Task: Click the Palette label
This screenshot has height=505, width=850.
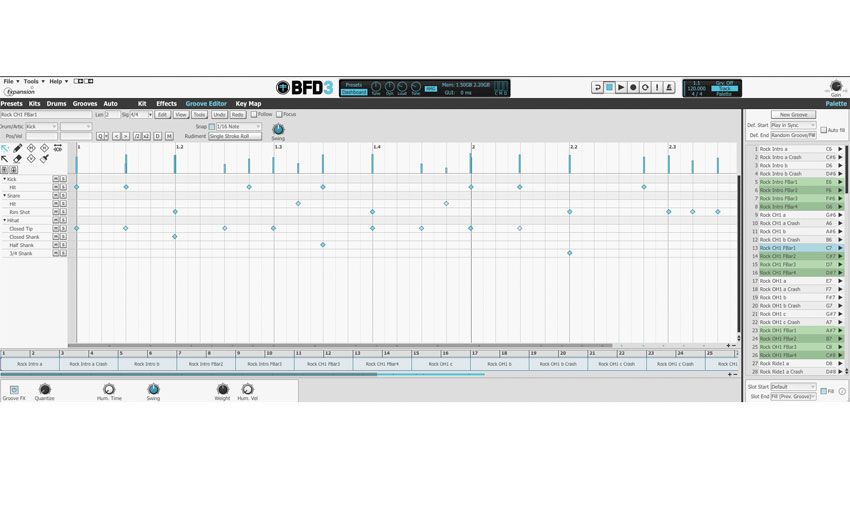Action: [x=836, y=103]
